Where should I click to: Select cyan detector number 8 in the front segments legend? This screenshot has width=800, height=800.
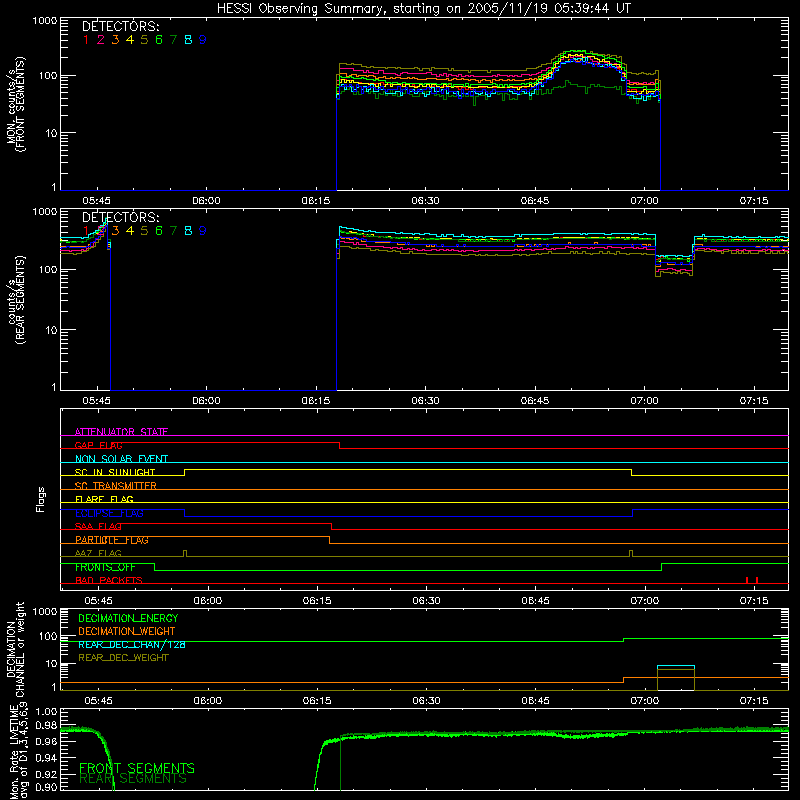click(188, 40)
